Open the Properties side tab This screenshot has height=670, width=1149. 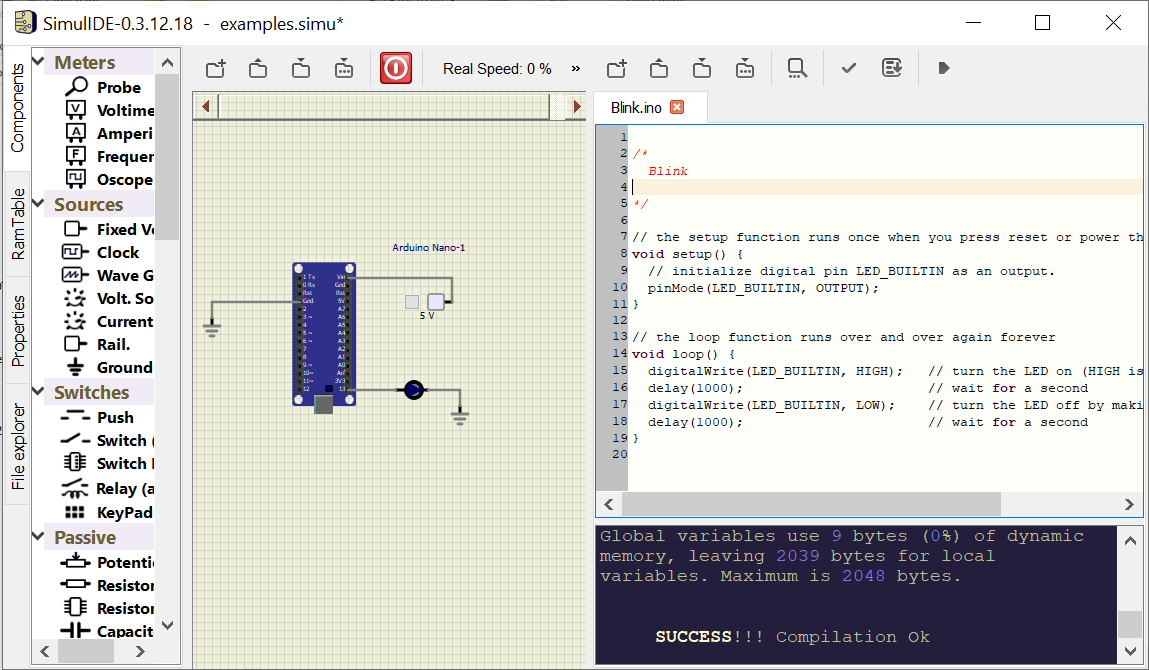pyautogui.click(x=18, y=331)
